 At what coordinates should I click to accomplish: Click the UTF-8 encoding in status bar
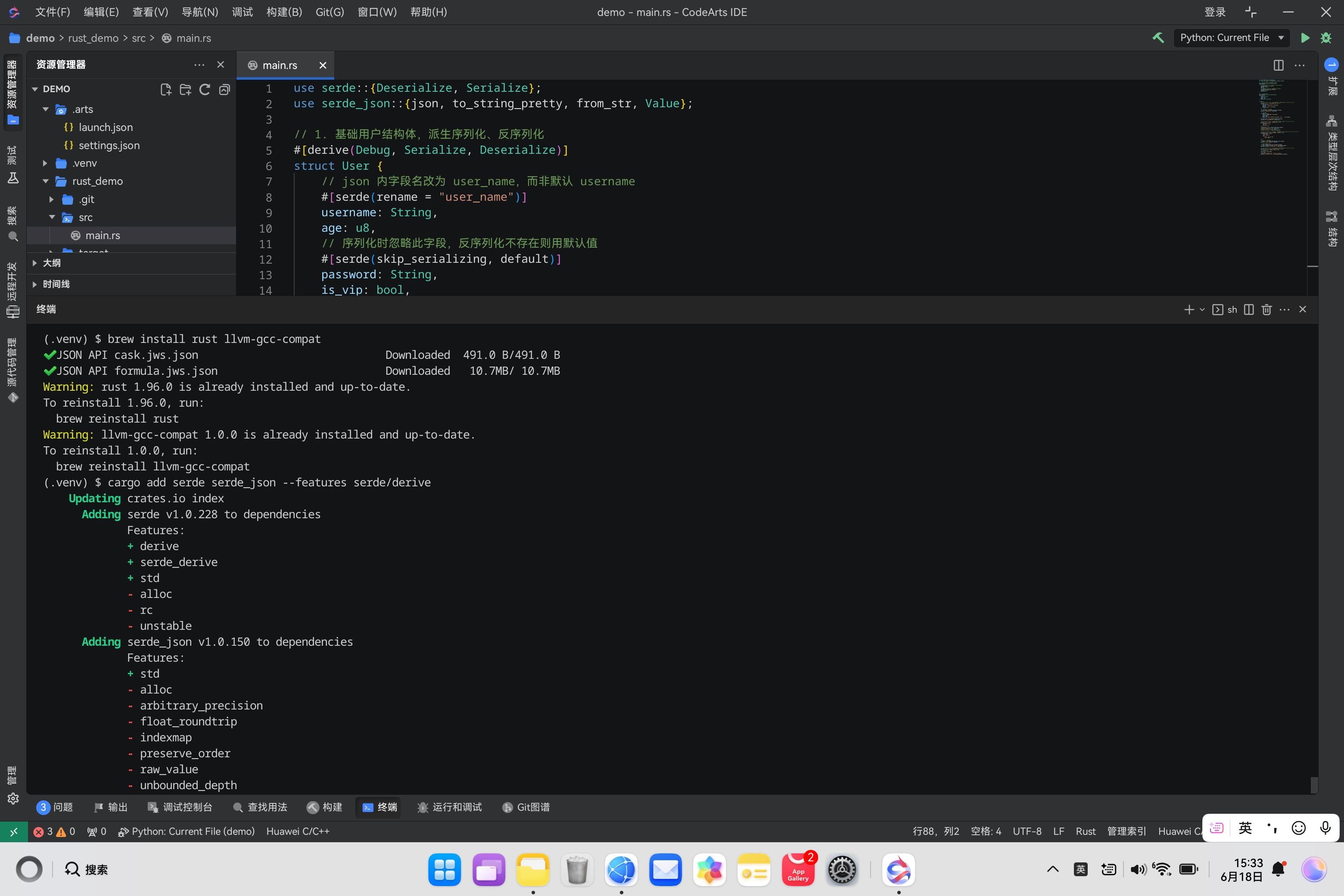1027,831
